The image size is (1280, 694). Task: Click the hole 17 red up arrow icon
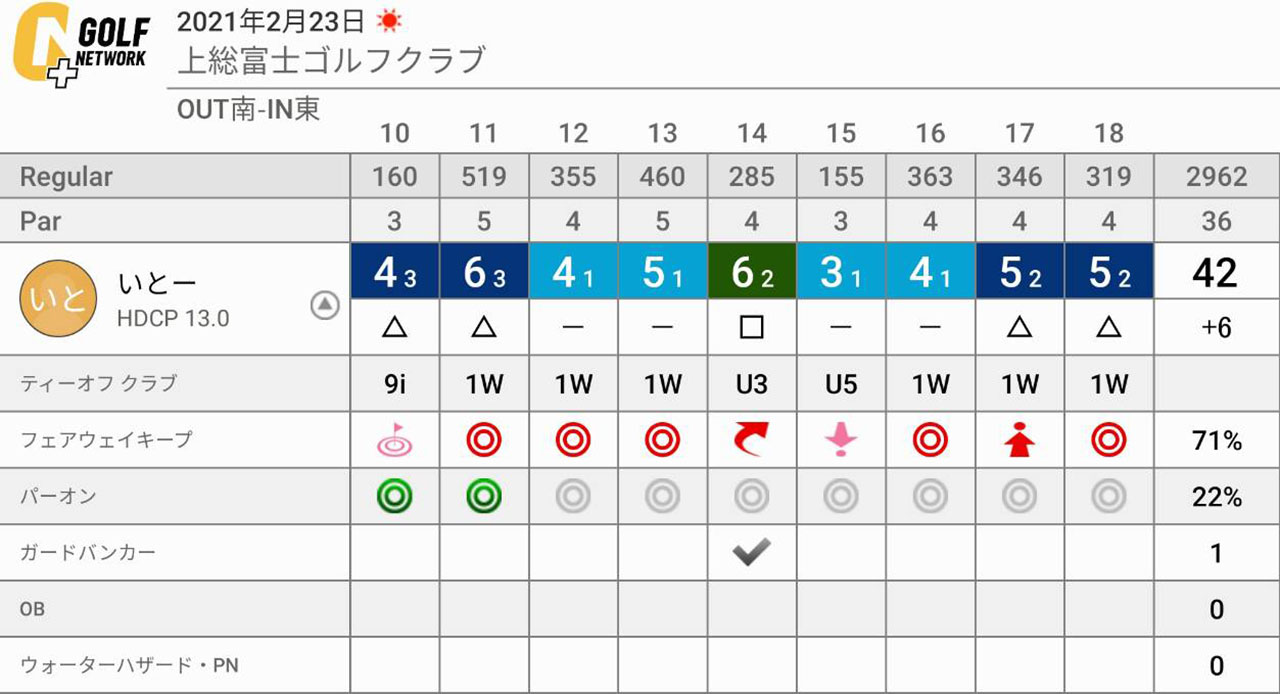tap(1019, 439)
